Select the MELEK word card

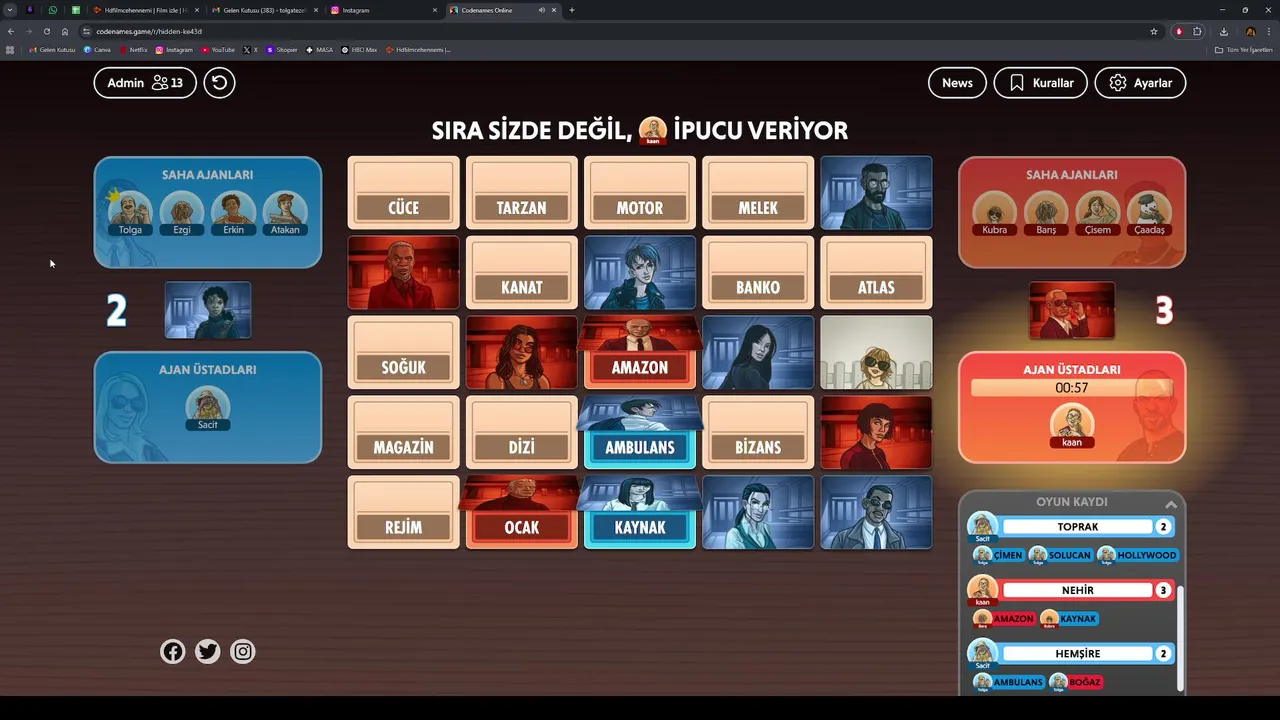click(757, 193)
